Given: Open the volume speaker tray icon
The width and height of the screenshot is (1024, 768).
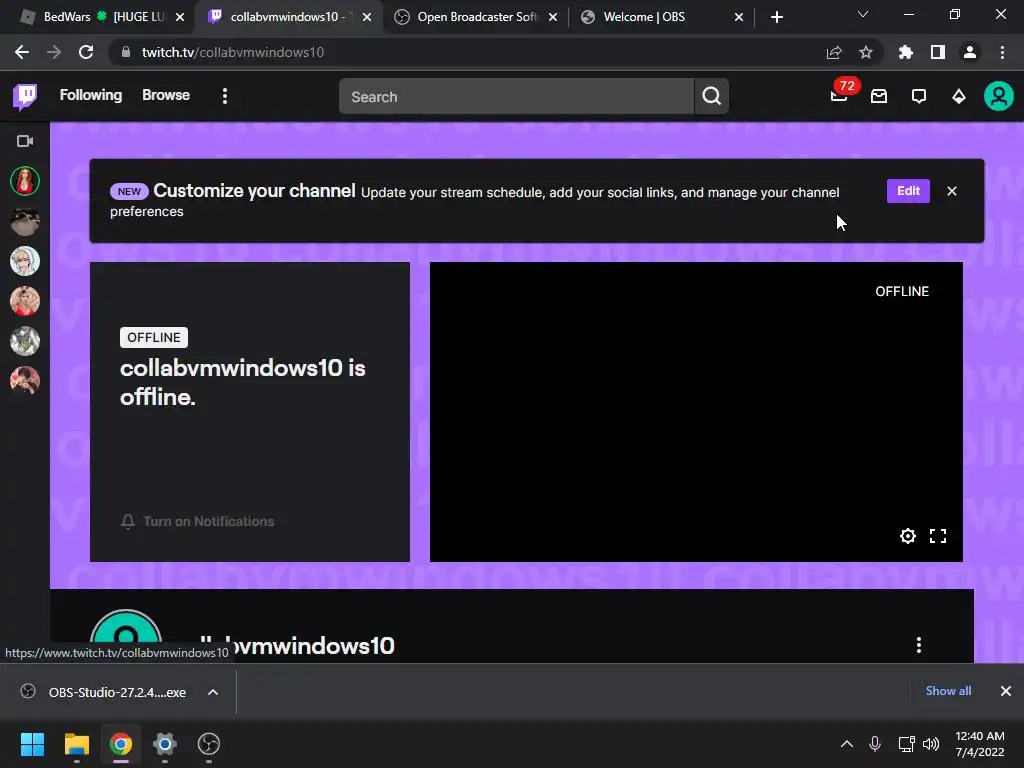Looking at the screenshot, I should (x=931, y=744).
